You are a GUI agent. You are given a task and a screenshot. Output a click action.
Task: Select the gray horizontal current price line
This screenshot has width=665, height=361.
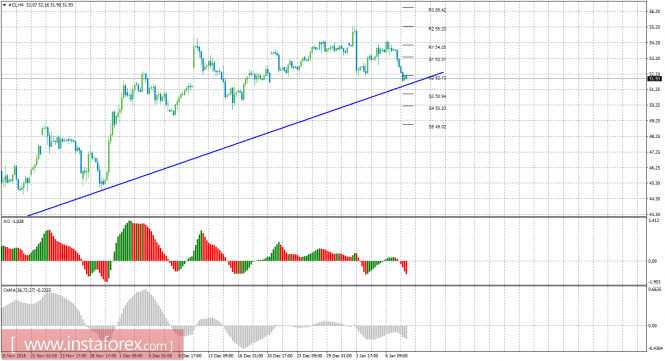click(324, 78)
